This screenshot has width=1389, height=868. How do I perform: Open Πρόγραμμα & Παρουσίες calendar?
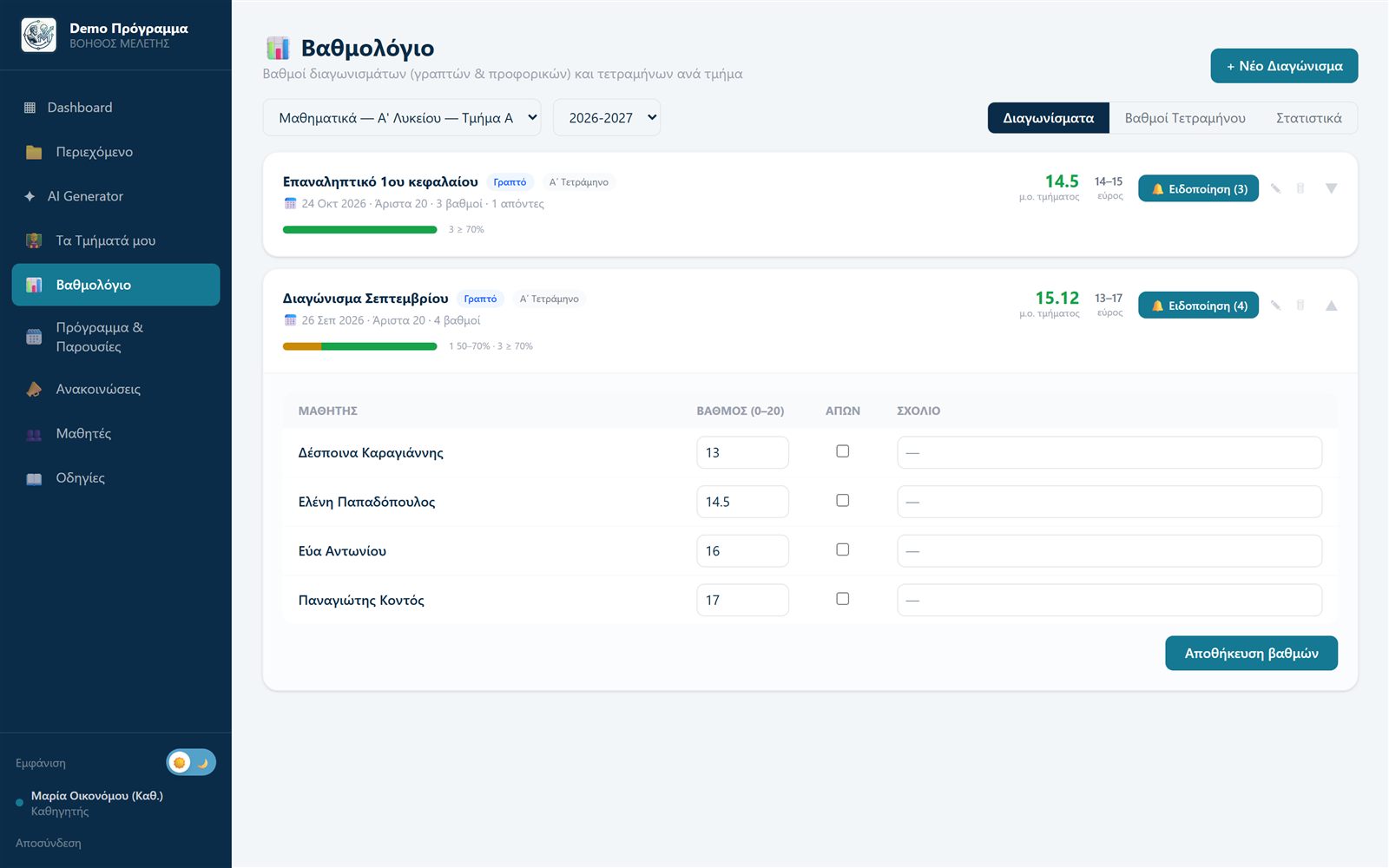115,337
